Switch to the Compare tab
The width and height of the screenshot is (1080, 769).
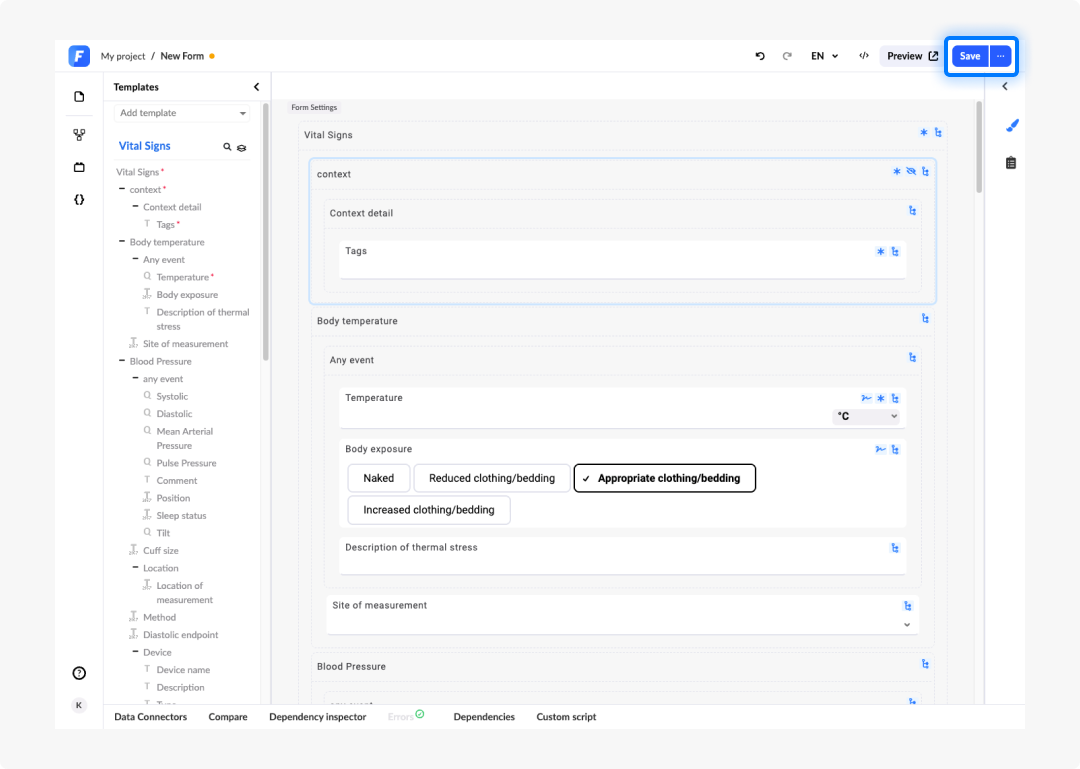[x=228, y=717]
